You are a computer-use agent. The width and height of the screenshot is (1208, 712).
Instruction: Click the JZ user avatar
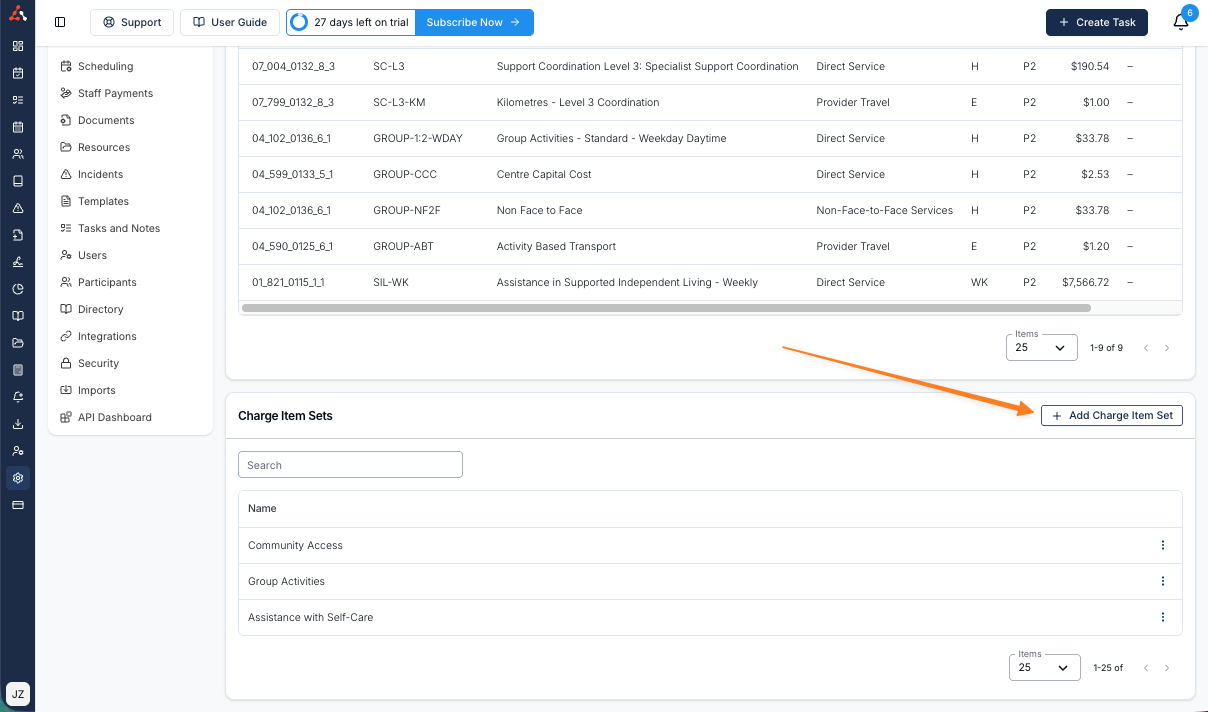coord(18,693)
